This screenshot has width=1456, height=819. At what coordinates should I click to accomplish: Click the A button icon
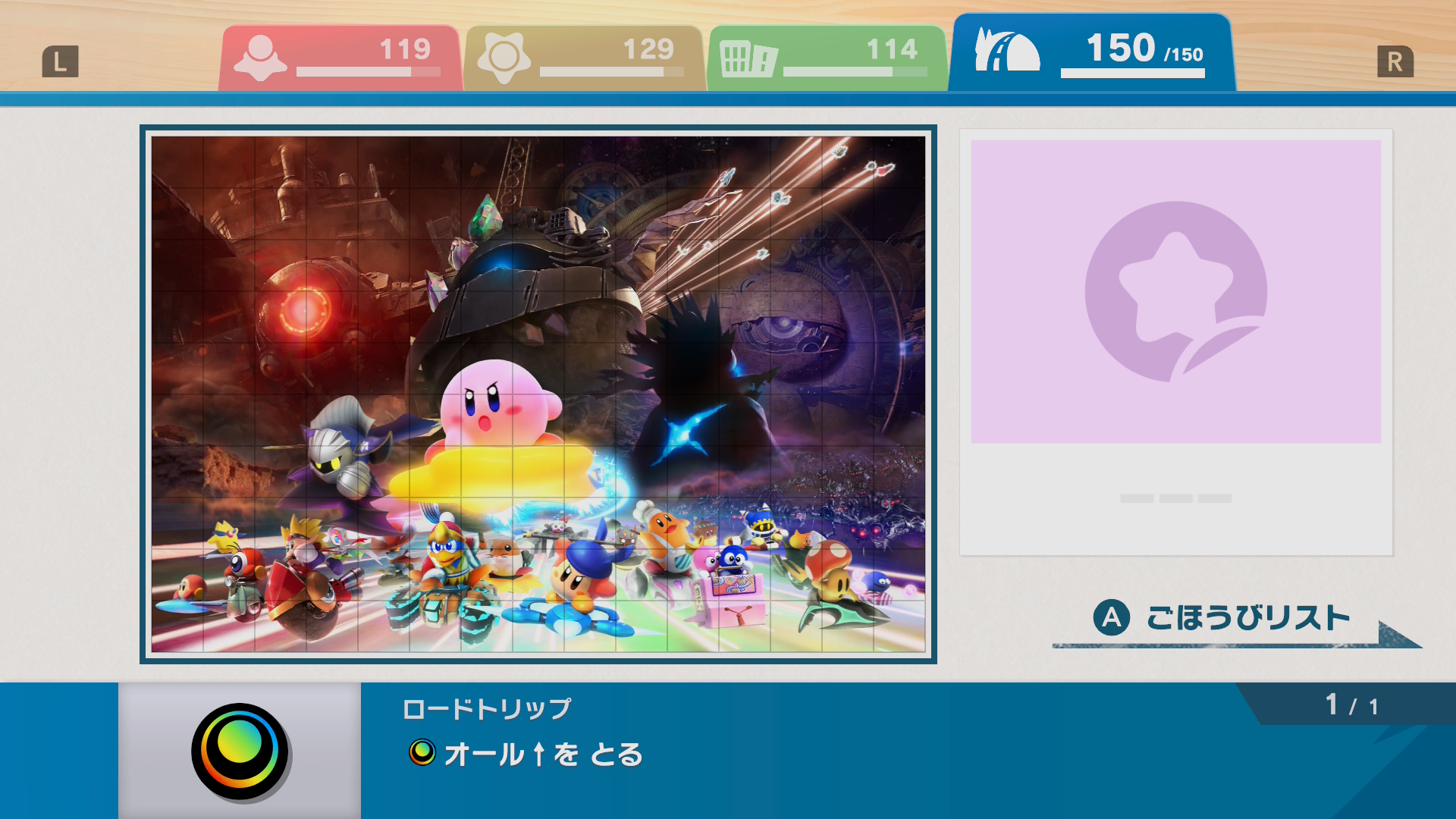tap(1112, 618)
